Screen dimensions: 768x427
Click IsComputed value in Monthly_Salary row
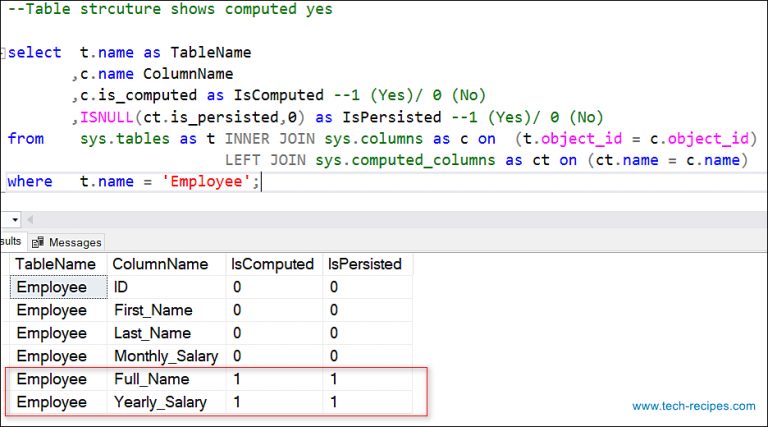pyautogui.click(x=274, y=356)
